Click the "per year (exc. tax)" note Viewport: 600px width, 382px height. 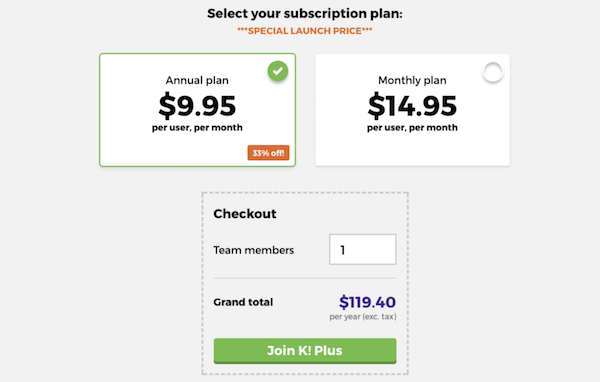pos(363,317)
